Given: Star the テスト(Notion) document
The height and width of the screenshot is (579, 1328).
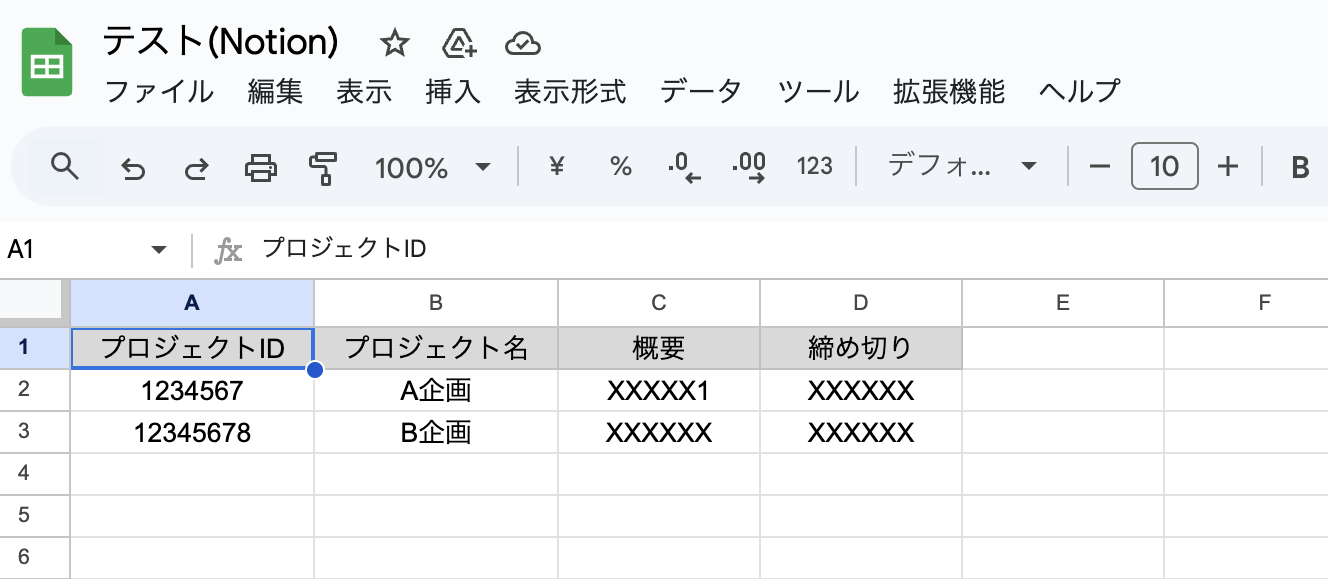Looking at the screenshot, I should point(395,43).
